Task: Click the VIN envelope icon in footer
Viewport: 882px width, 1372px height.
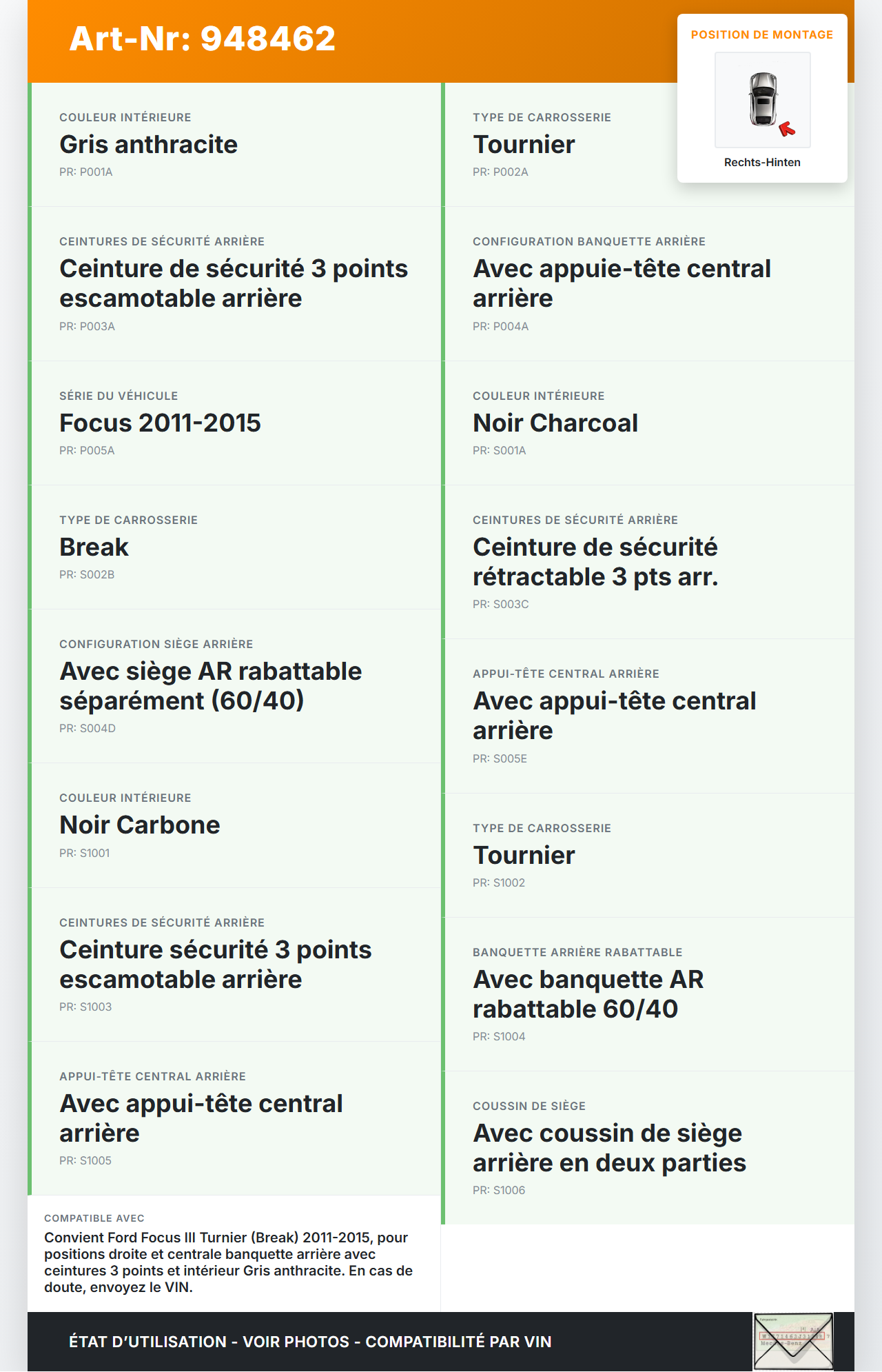Action: [x=793, y=1340]
